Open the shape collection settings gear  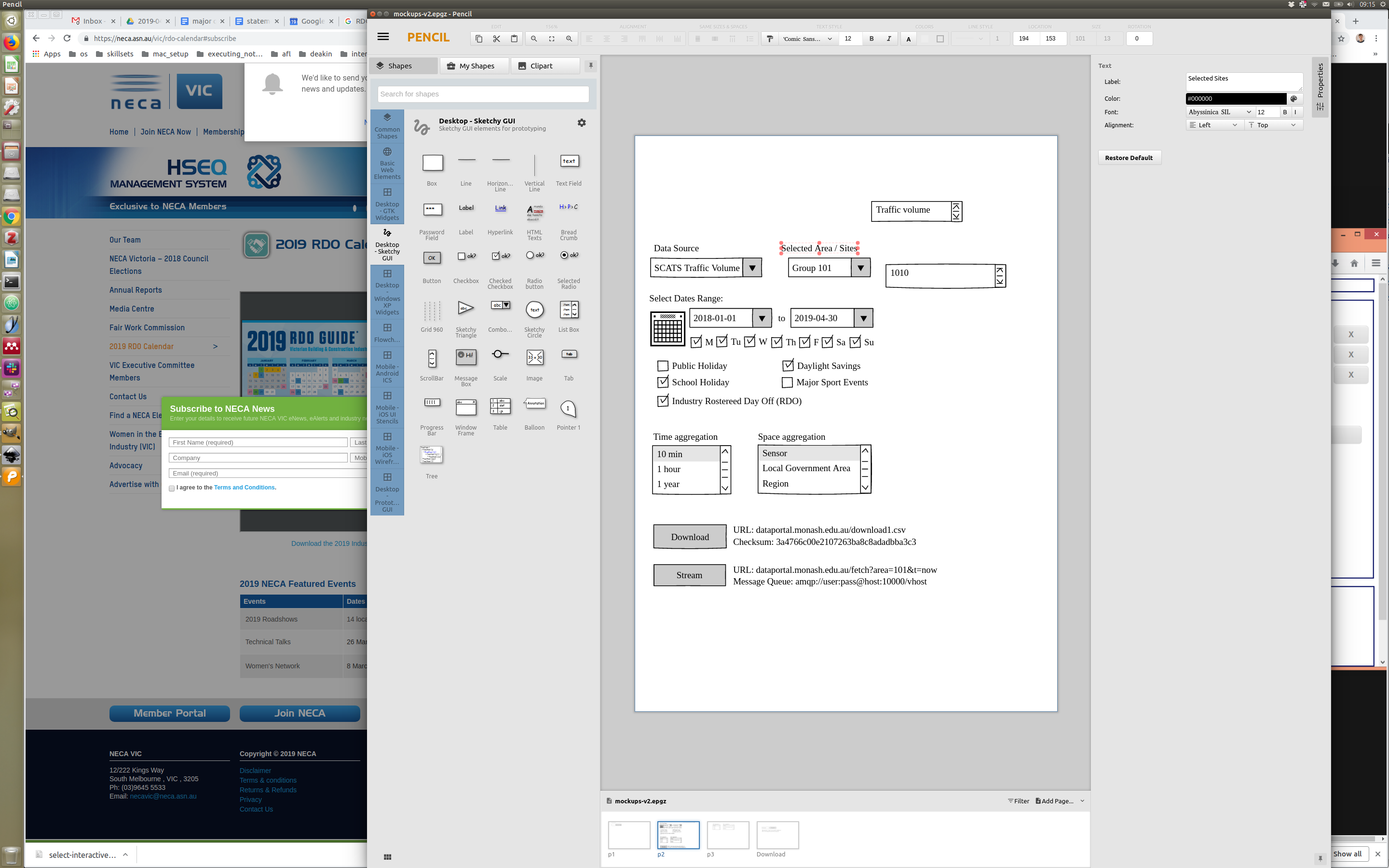tap(582, 123)
